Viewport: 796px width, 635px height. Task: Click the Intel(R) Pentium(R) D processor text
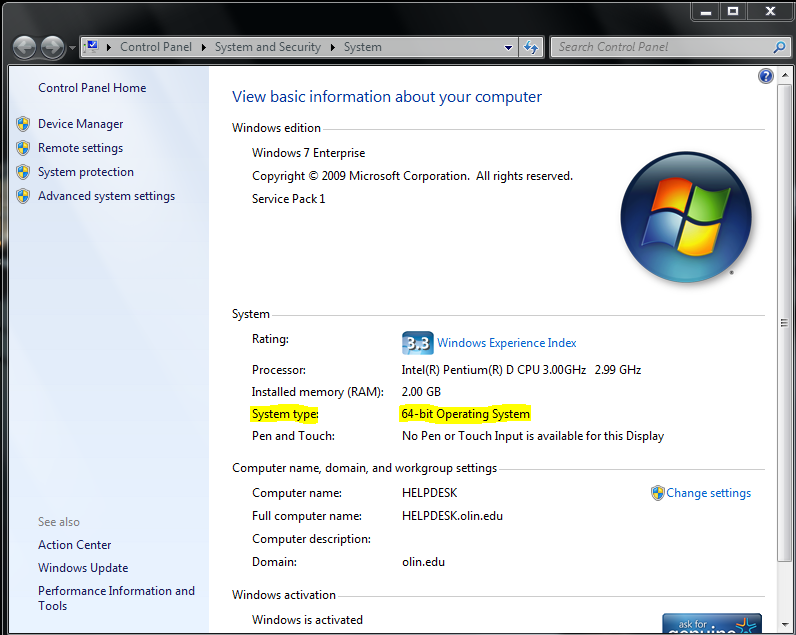(x=521, y=370)
